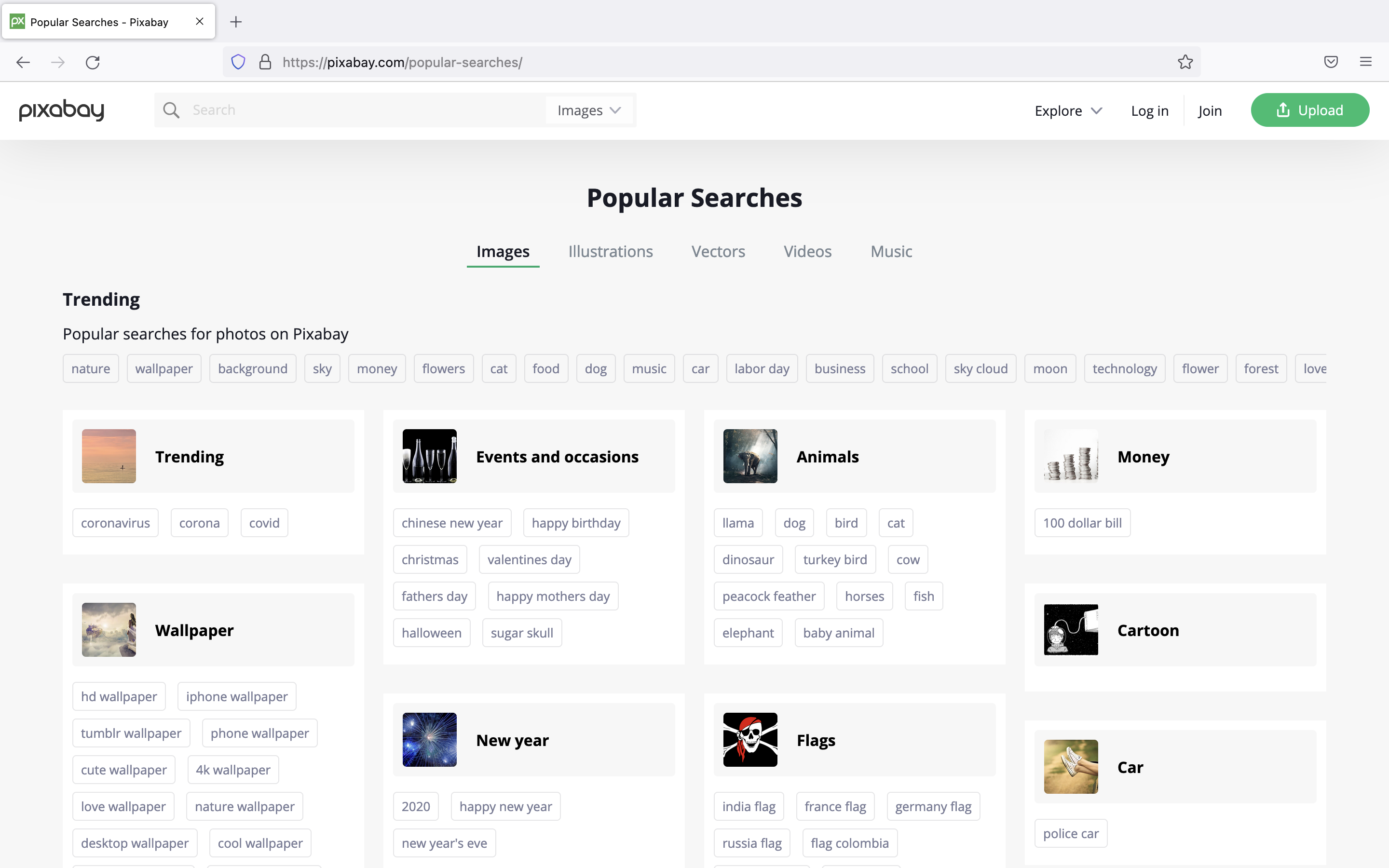Open the Wallpaper category thumbnail
Viewport: 1389px width, 868px height.
coord(109,630)
